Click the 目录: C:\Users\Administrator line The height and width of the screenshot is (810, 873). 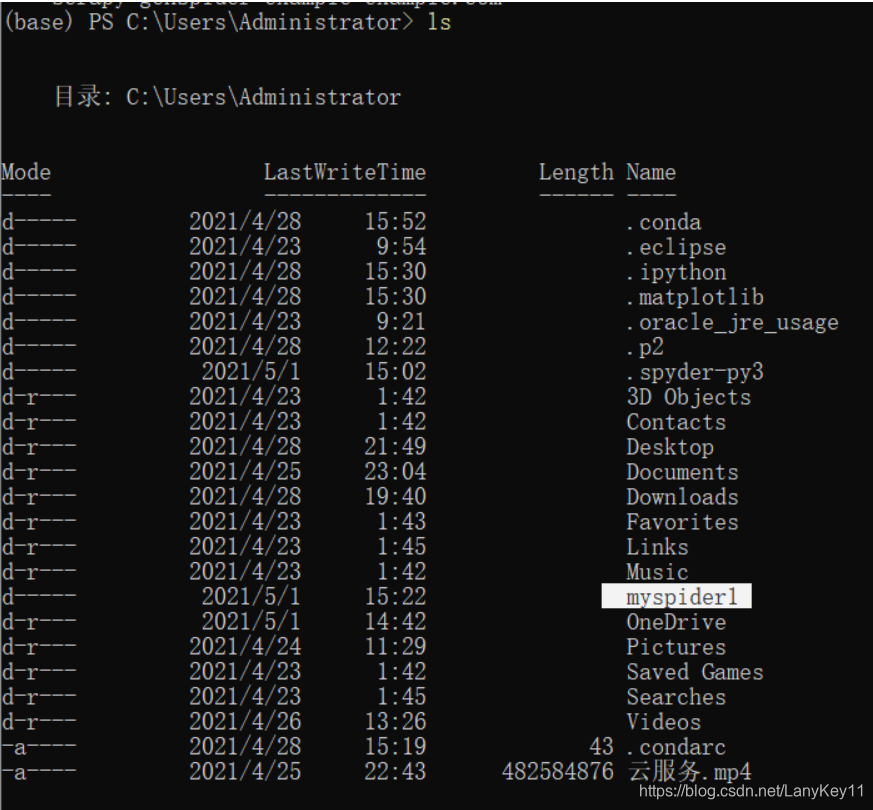pos(228,97)
